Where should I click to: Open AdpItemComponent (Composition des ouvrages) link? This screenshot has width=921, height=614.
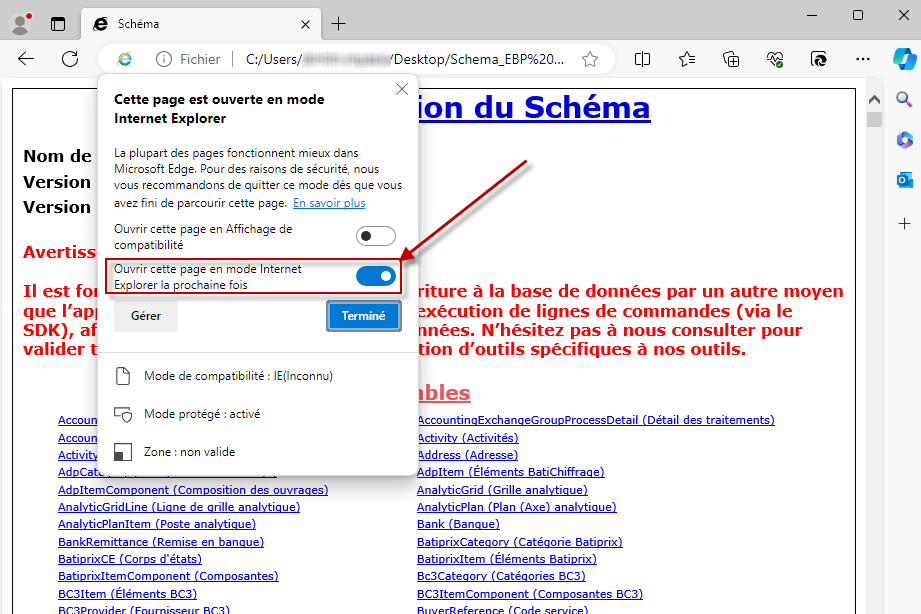click(193, 490)
